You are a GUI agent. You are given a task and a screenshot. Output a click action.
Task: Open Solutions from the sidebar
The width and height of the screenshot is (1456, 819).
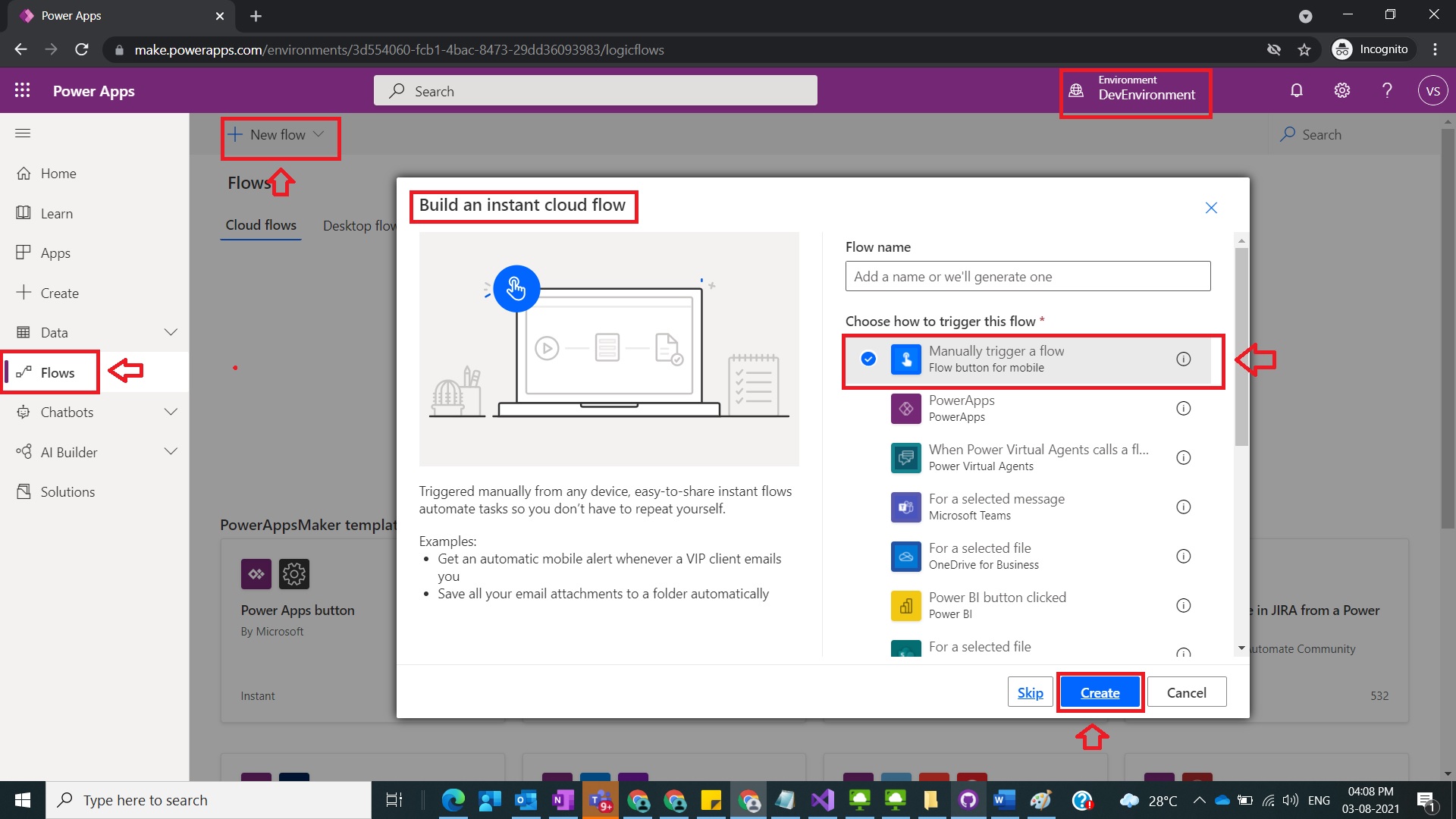click(x=67, y=491)
